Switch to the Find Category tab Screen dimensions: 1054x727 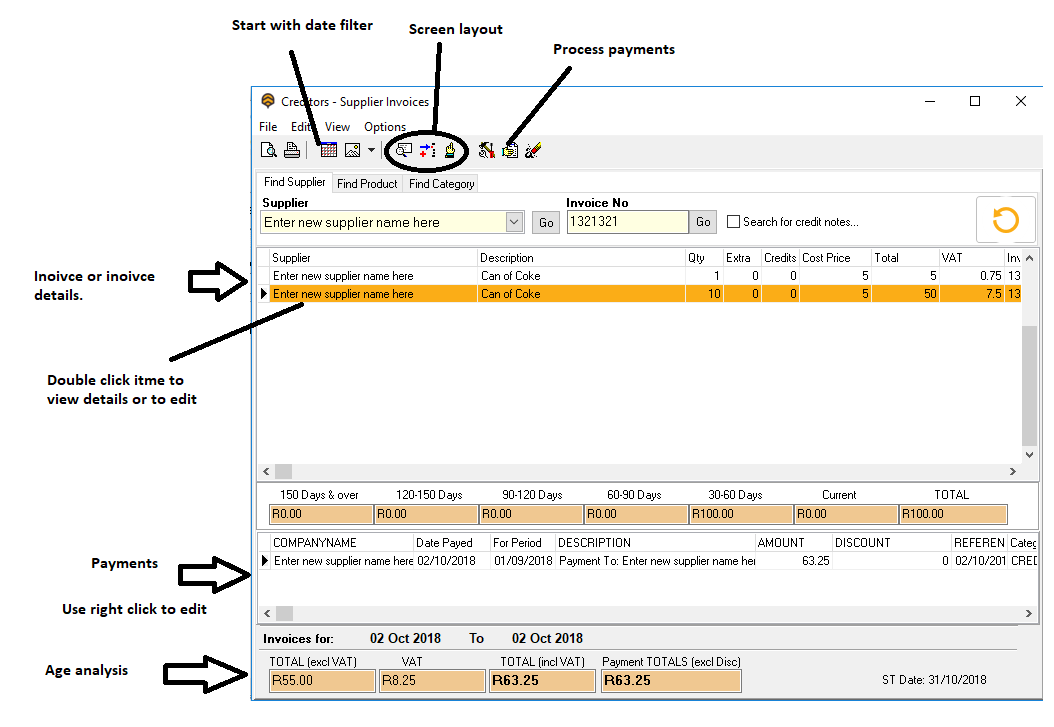tap(441, 184)
